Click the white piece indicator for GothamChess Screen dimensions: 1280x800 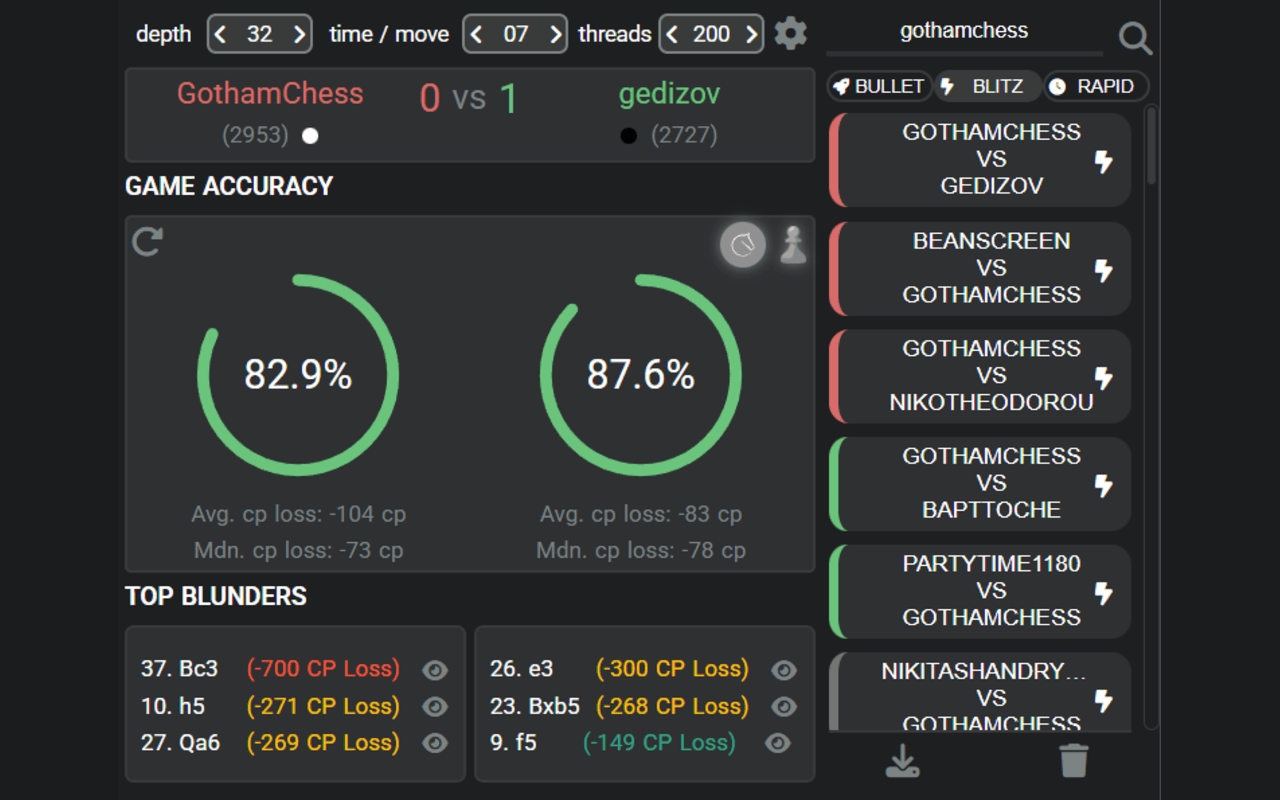(x=310, y=136)
